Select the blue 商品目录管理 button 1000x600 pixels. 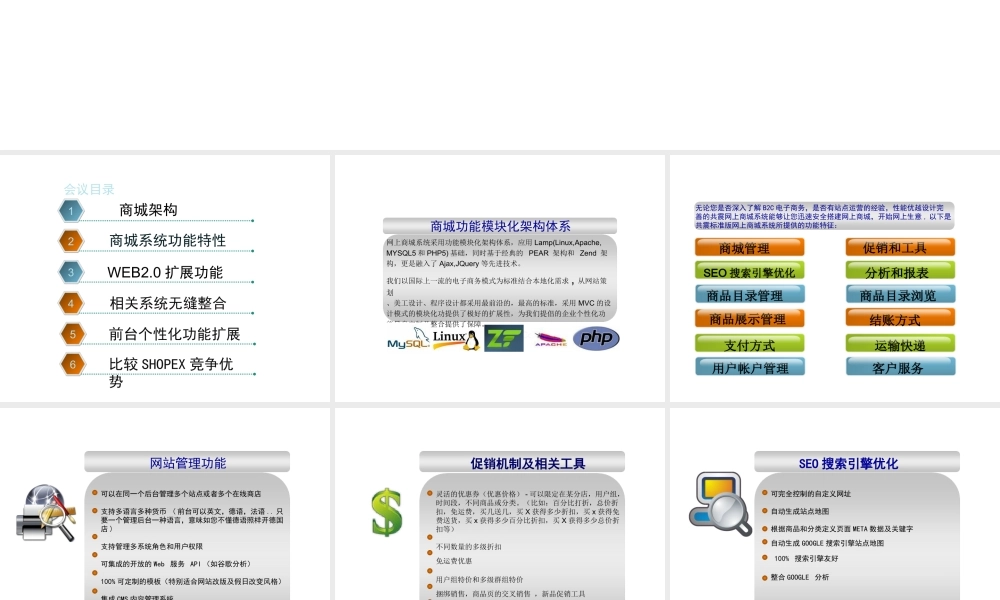click(749, 295)
